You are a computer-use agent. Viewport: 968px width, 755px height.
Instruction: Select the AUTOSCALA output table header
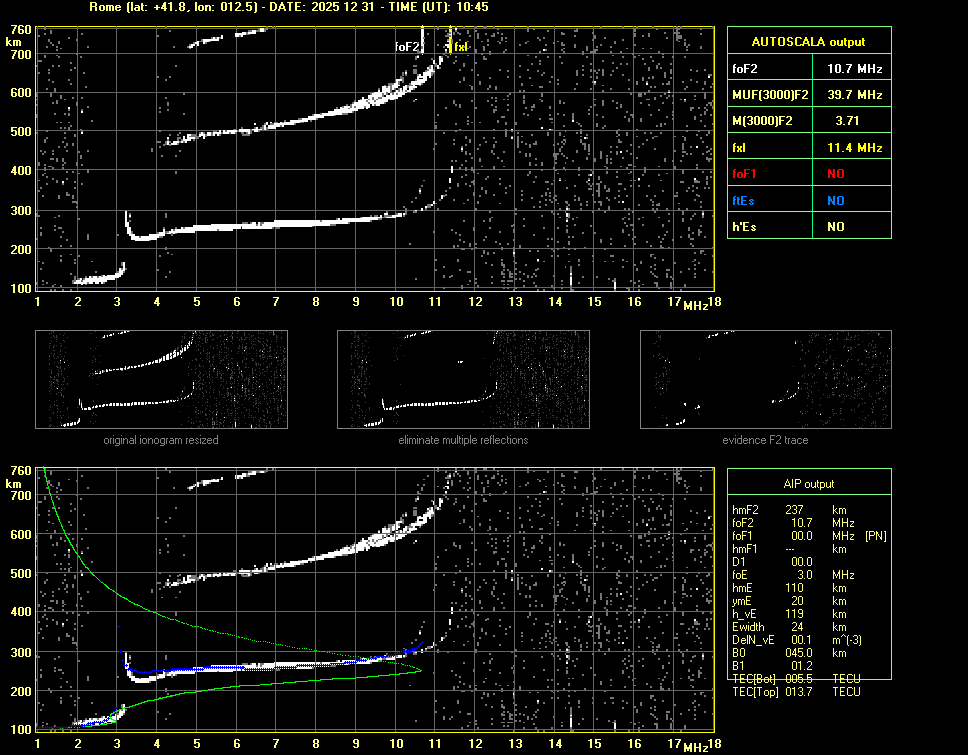(x=808, y=42)
